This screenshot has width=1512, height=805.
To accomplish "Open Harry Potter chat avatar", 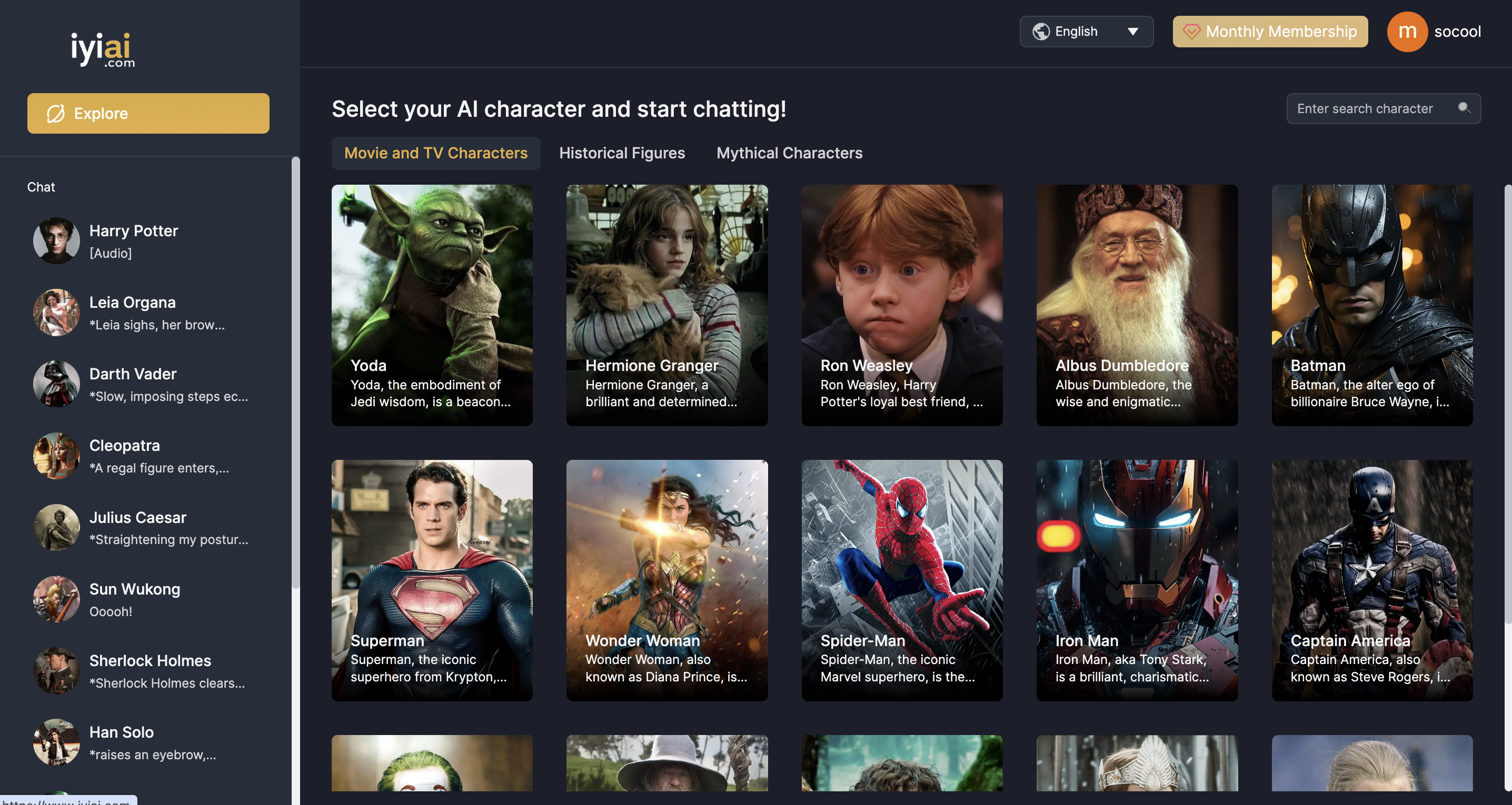I will (56, 240).
